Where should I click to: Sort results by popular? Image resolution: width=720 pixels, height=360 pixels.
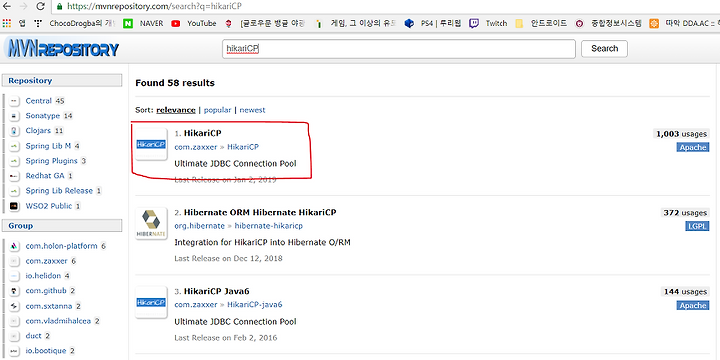[x=217, y=110]
